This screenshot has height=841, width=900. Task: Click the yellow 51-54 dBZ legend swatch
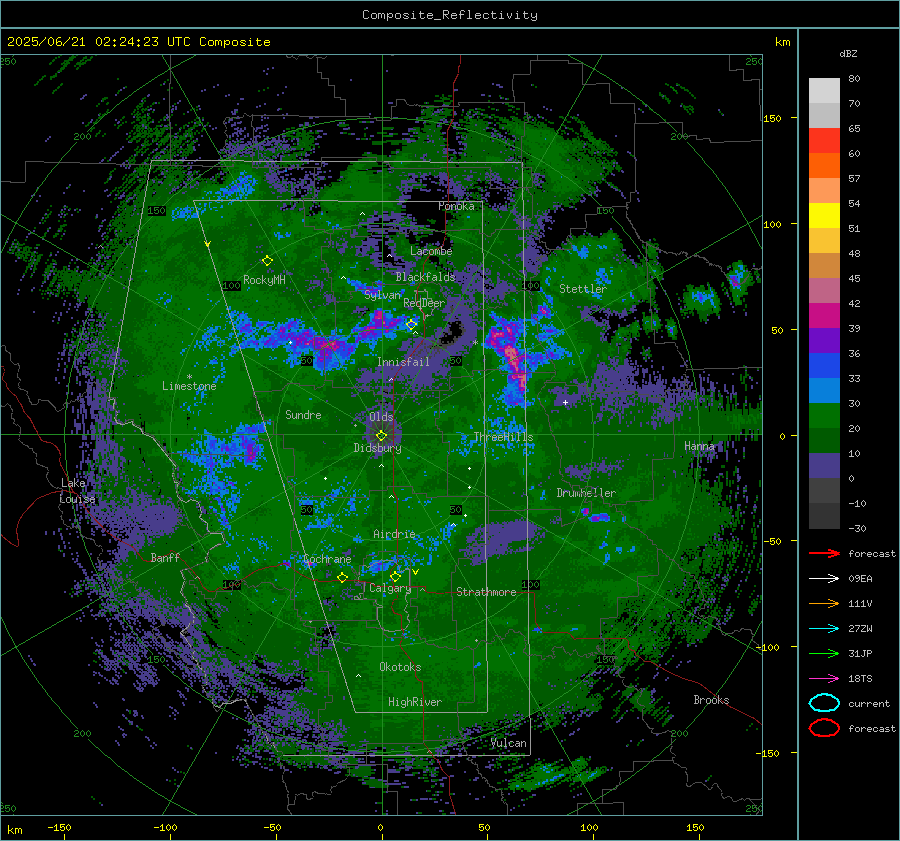824,216
